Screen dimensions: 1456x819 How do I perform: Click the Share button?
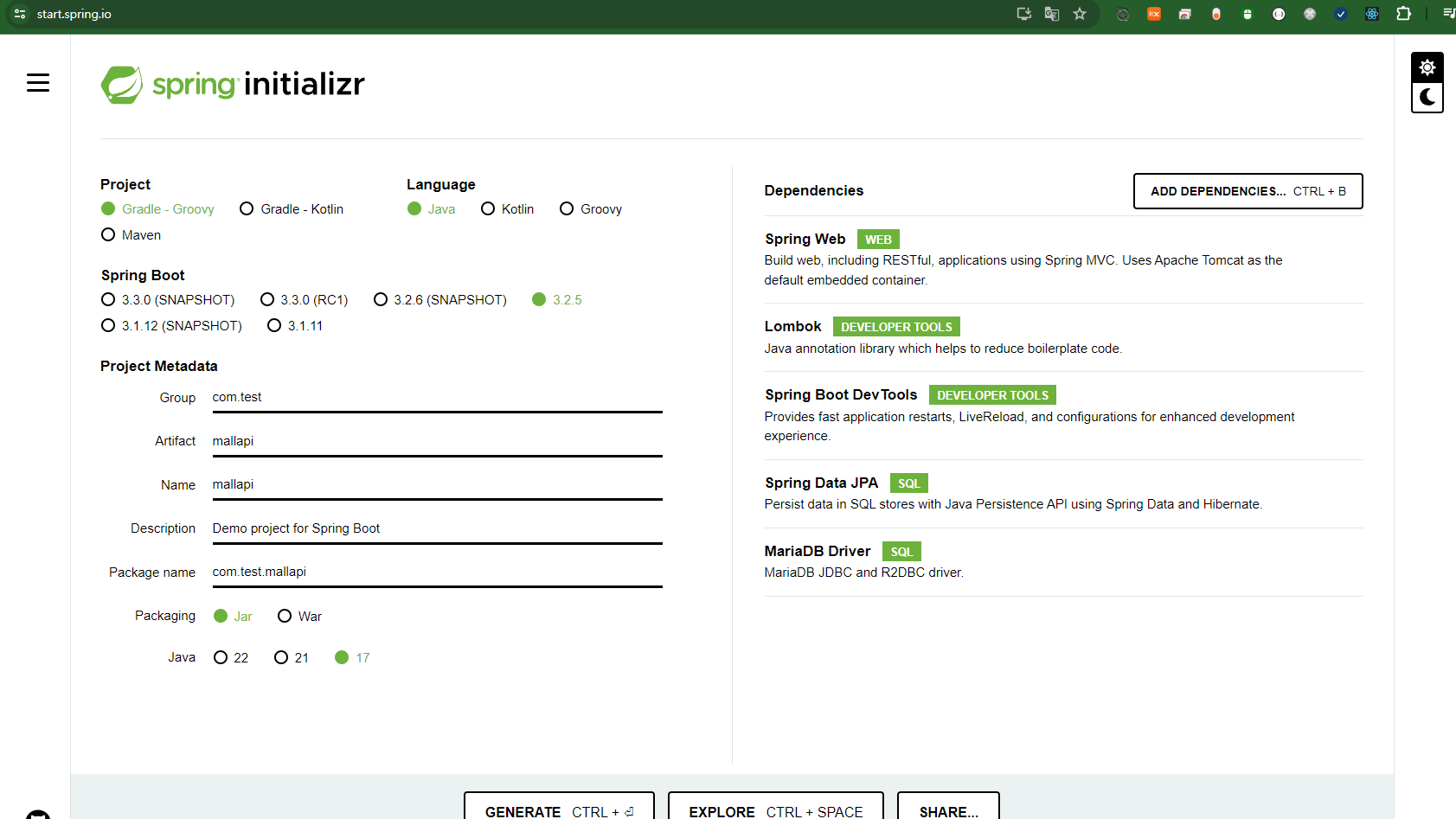[948, 806]
